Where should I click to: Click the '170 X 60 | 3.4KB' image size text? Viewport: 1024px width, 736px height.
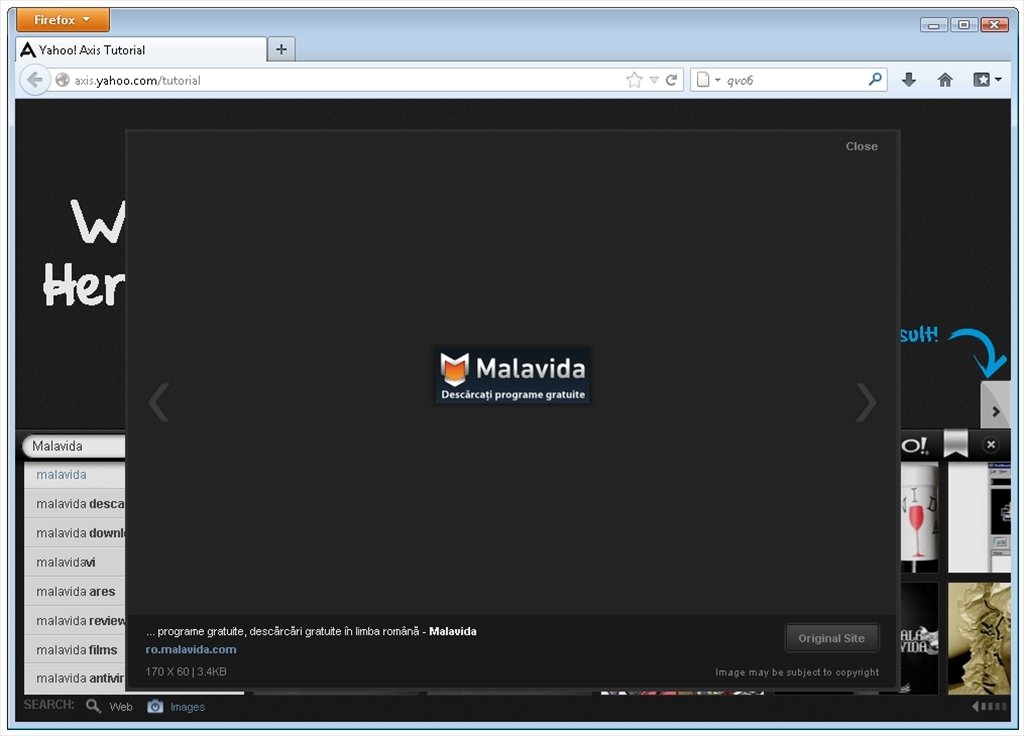pyautogui.click(x=186, y=671)
